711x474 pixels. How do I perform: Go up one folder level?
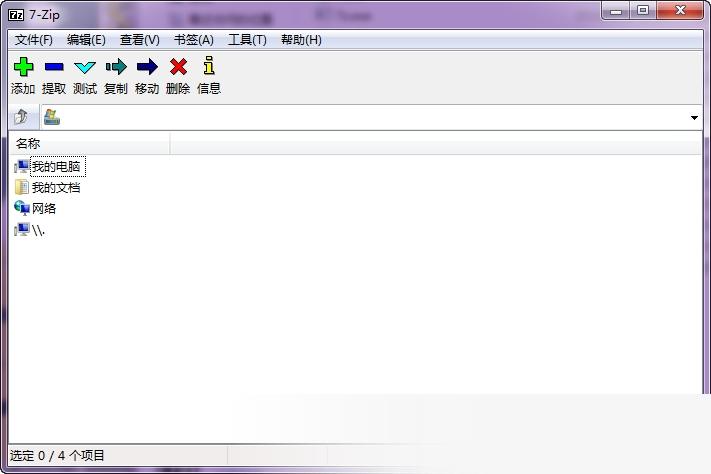pyautogui.click(x=21, y=117)
